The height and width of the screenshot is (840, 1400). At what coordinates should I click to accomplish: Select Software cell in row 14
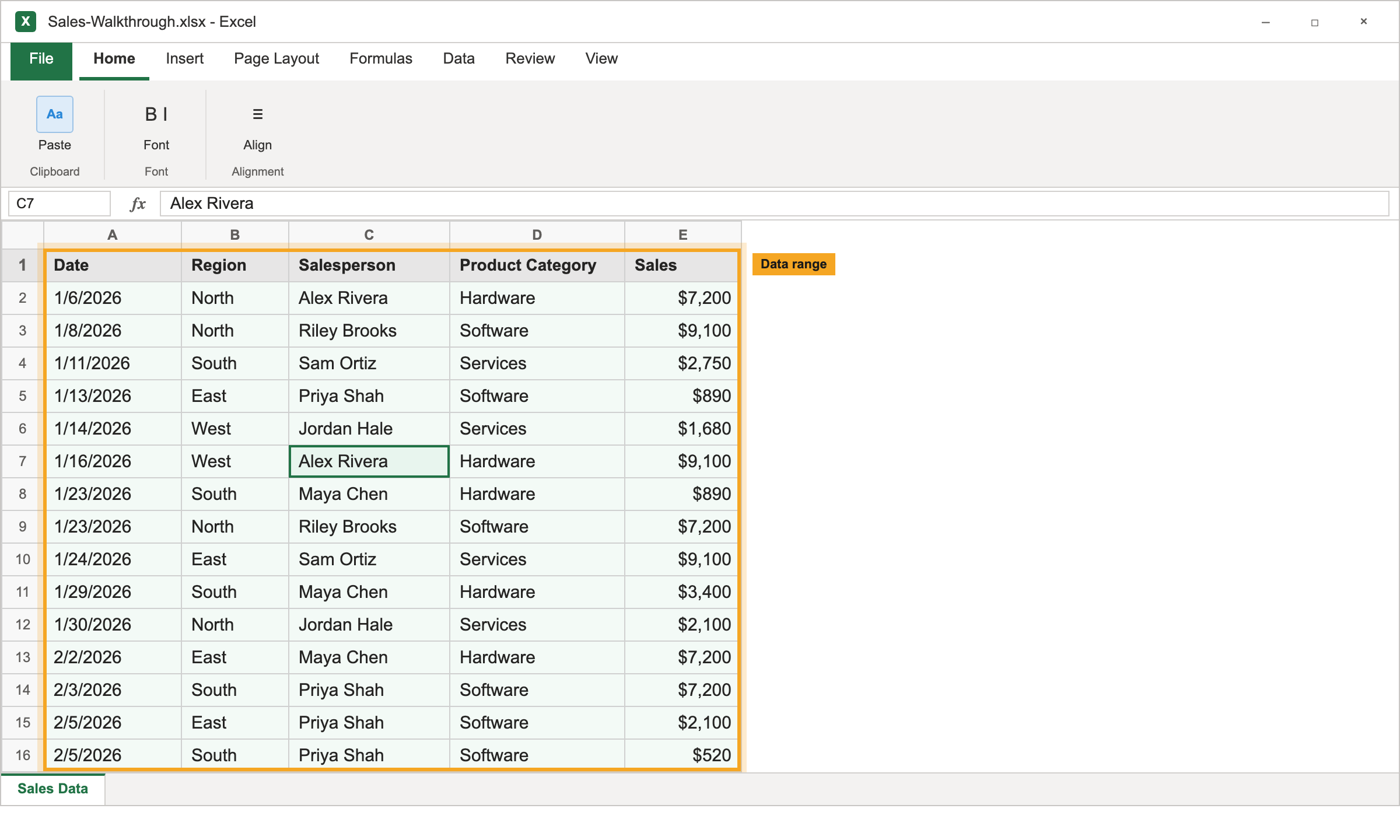(537, 690)
